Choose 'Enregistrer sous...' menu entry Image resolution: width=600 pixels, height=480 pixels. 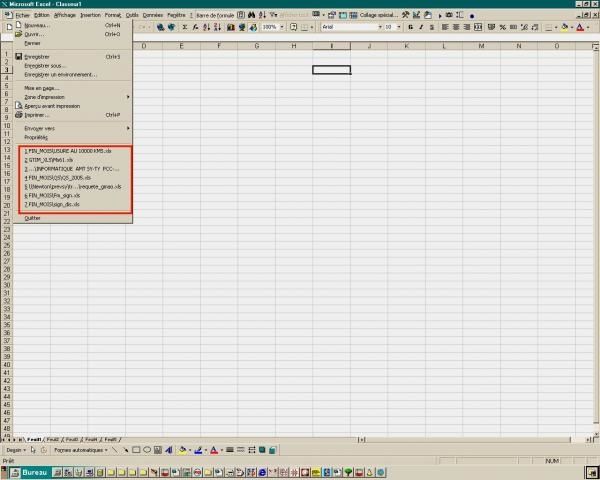[73, 66]
